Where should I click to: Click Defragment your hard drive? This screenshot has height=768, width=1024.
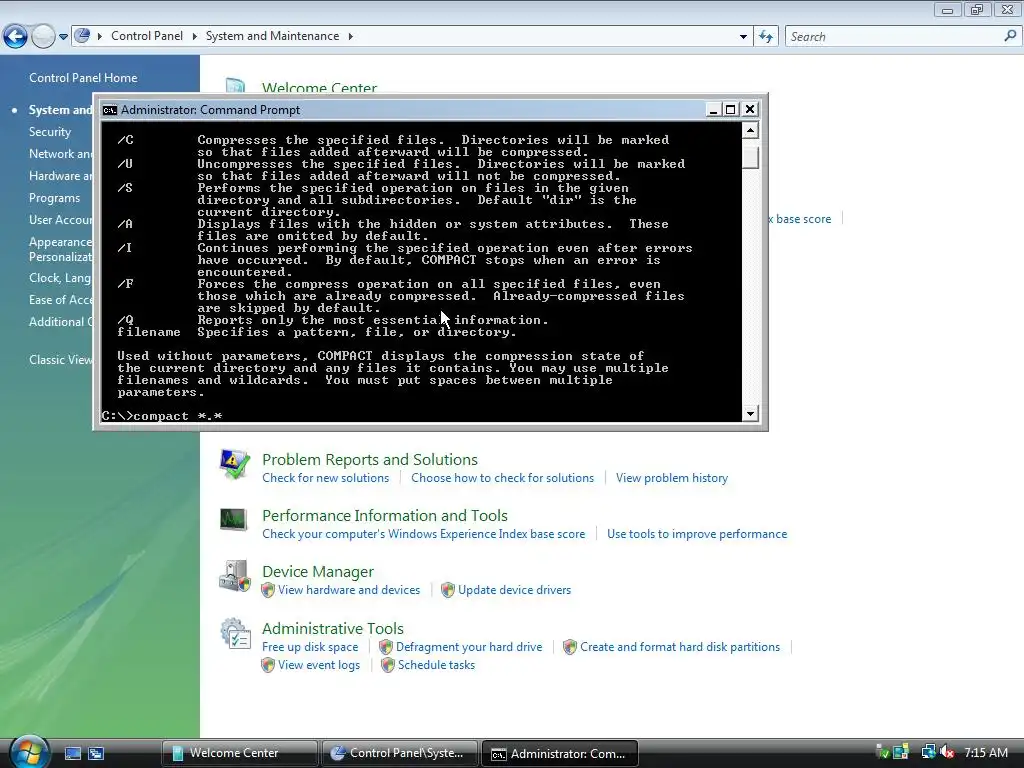click(x=469, y=647)
